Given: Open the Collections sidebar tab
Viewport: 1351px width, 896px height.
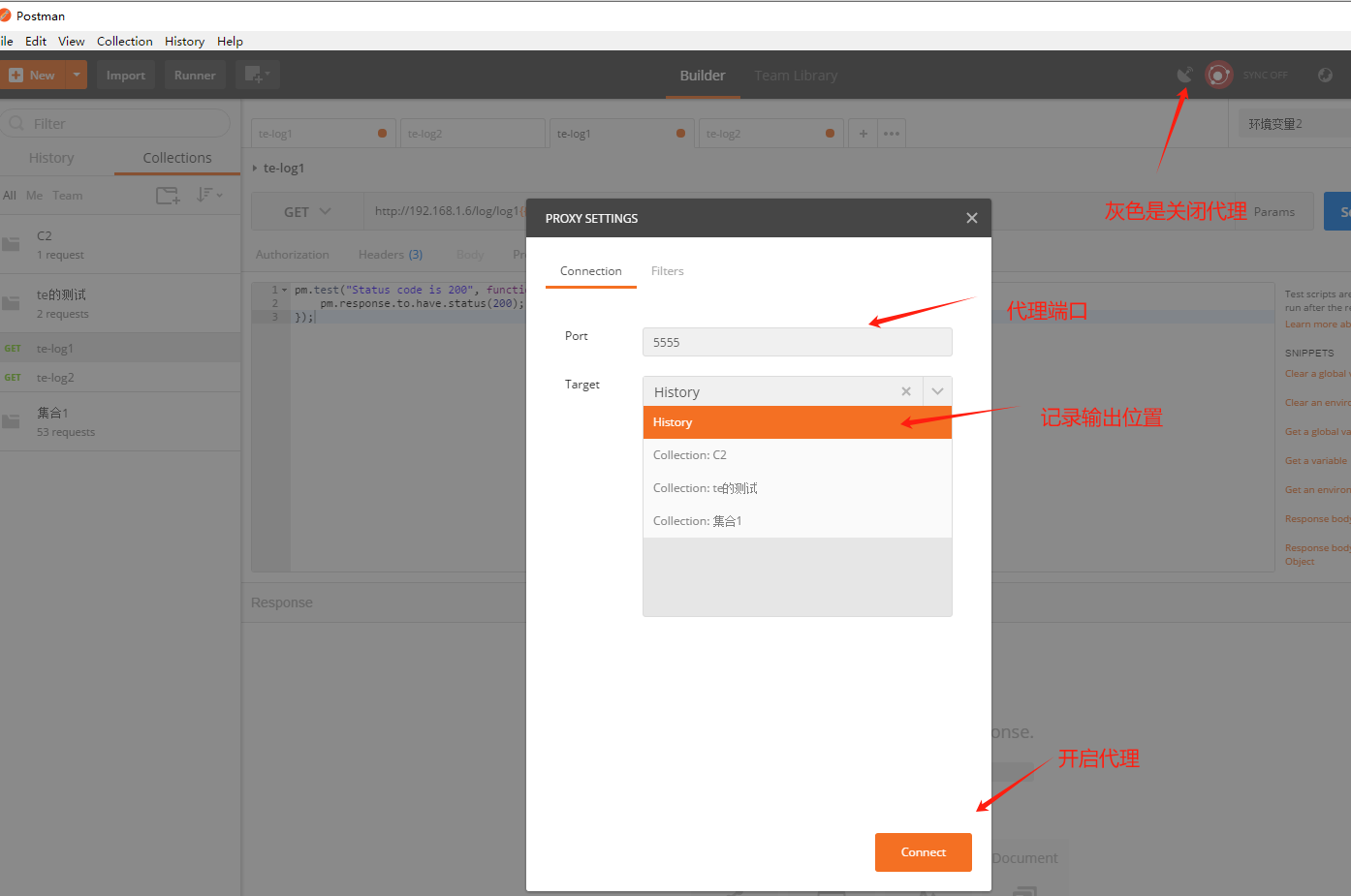Looking at the screenshot, I should click(177, 158).
